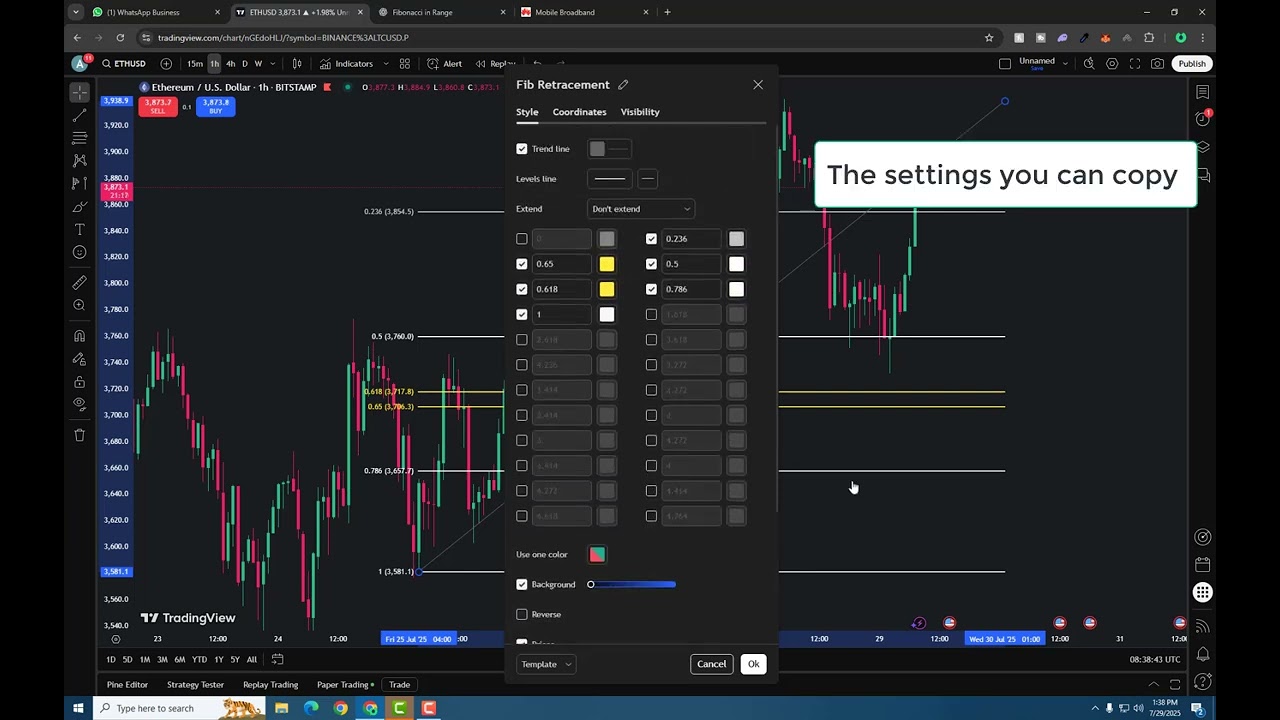The image size is (1280, 720).
Task: Click the lock all drawings icon
Action: 79,382
